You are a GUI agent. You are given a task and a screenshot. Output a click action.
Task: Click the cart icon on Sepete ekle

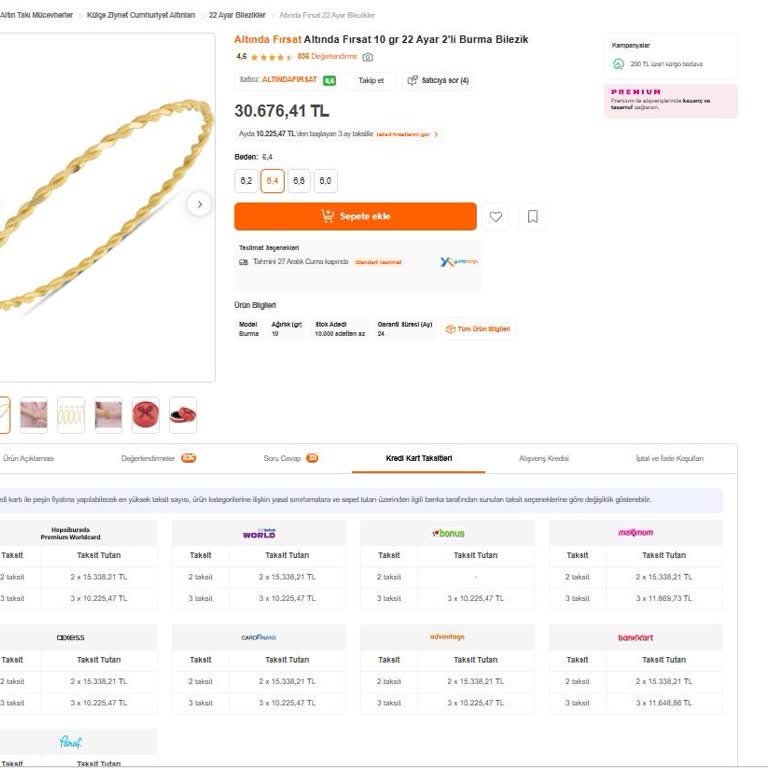(x=327, y=216)
